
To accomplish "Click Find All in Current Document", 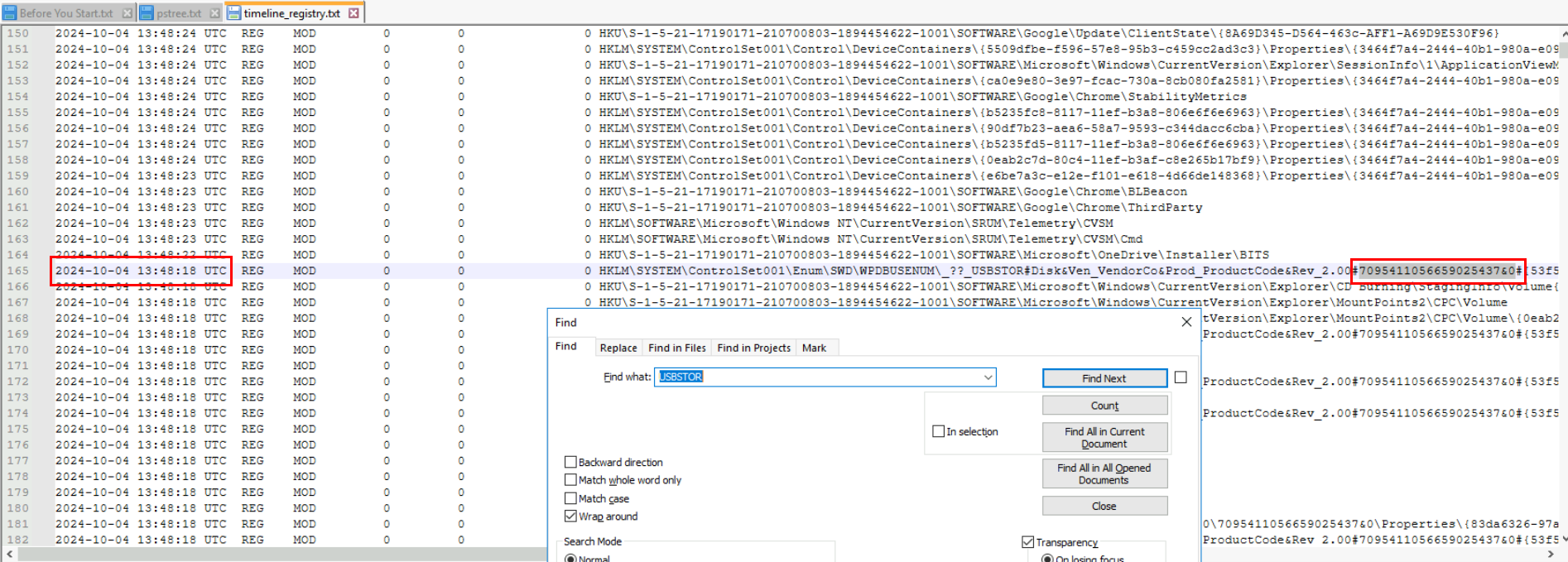I will (1104, 438).
